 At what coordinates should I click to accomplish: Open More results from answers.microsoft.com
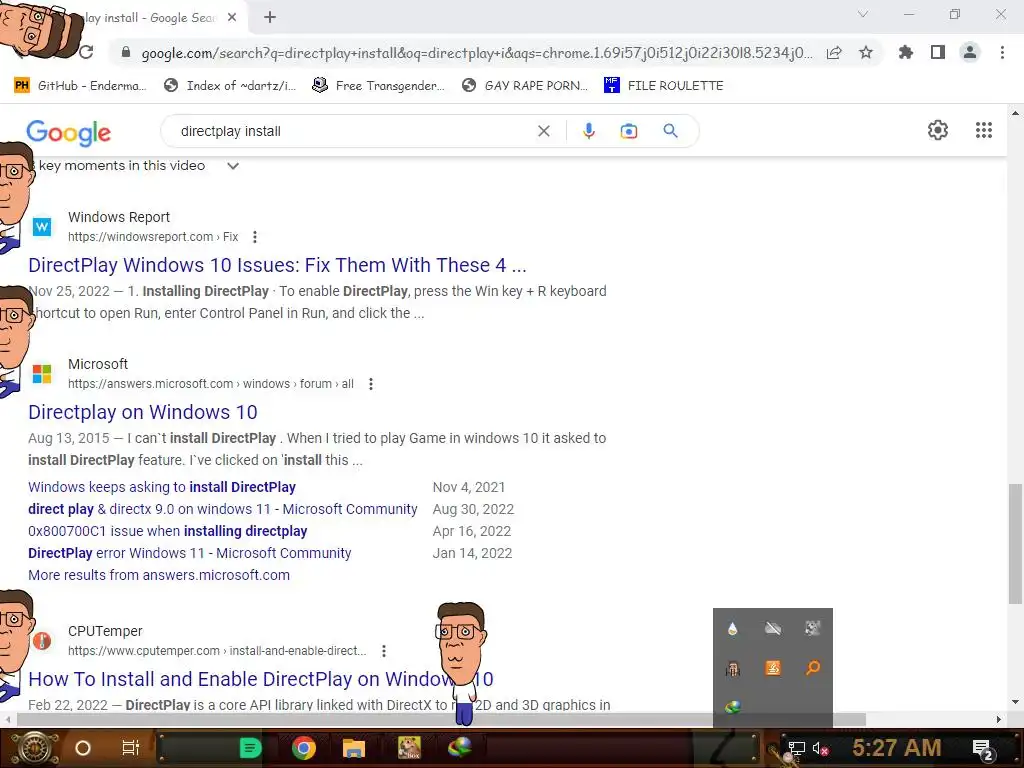(x=159, y=575)
